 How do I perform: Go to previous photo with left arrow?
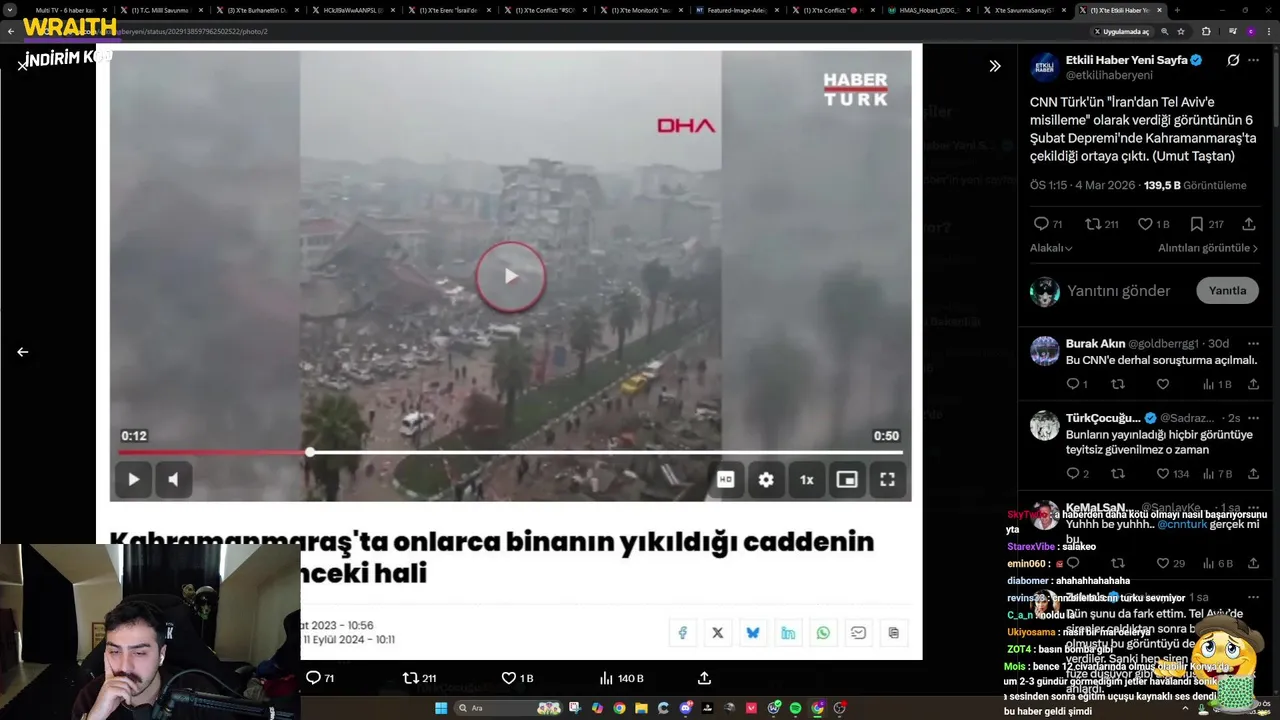pos(22,352)
